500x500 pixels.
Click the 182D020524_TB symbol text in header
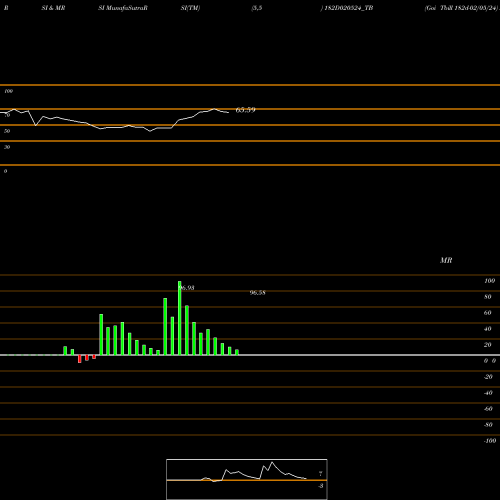[349, 8]
